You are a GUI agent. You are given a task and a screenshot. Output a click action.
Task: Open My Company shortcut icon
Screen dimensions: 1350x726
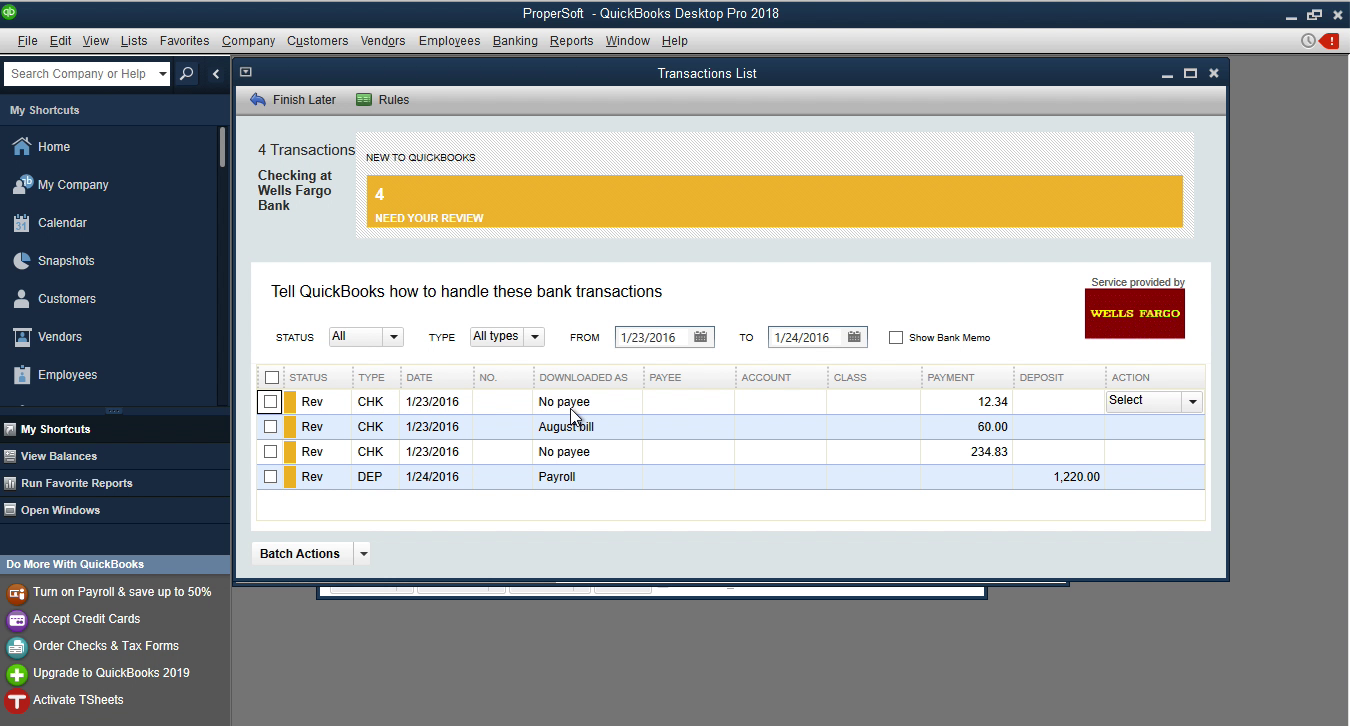click(21, 184)
